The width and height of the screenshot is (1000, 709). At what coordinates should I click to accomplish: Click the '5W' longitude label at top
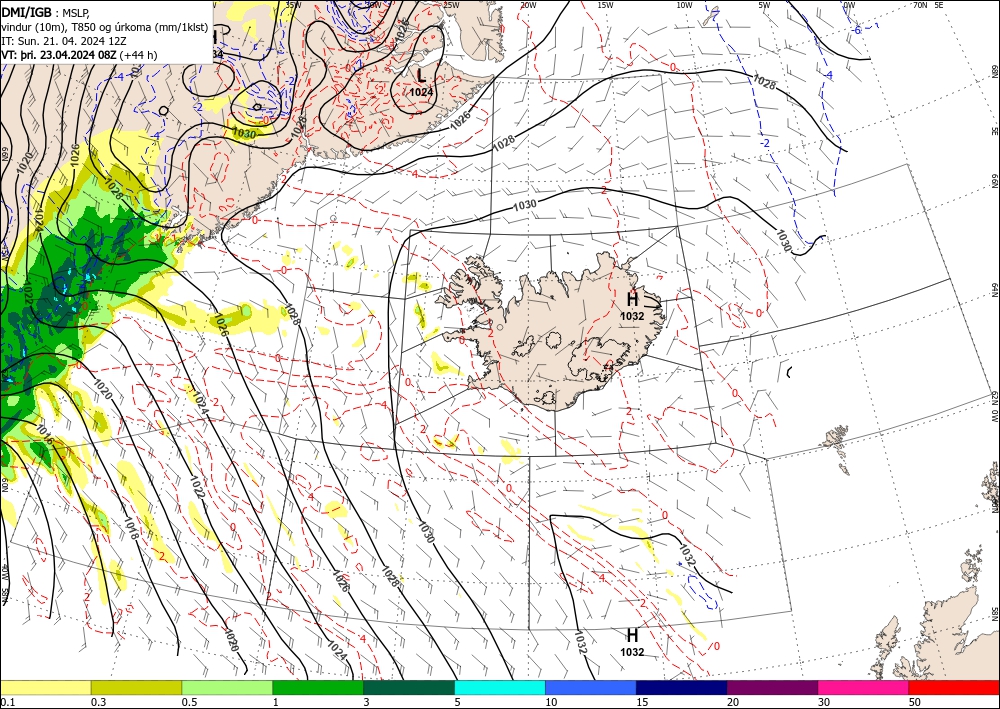[x=765, y=5]
